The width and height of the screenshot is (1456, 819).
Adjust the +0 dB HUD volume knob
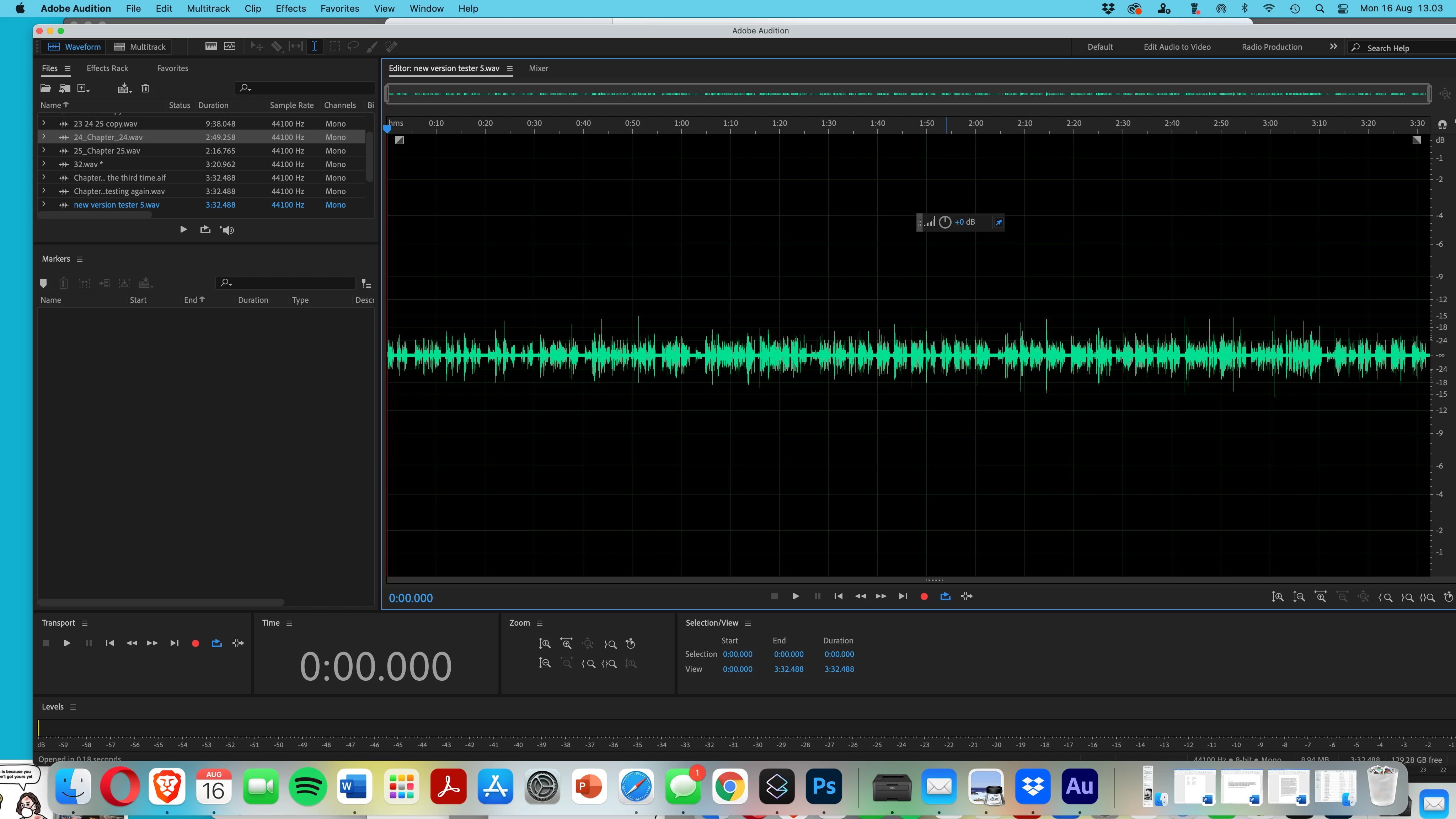(945, 222)
